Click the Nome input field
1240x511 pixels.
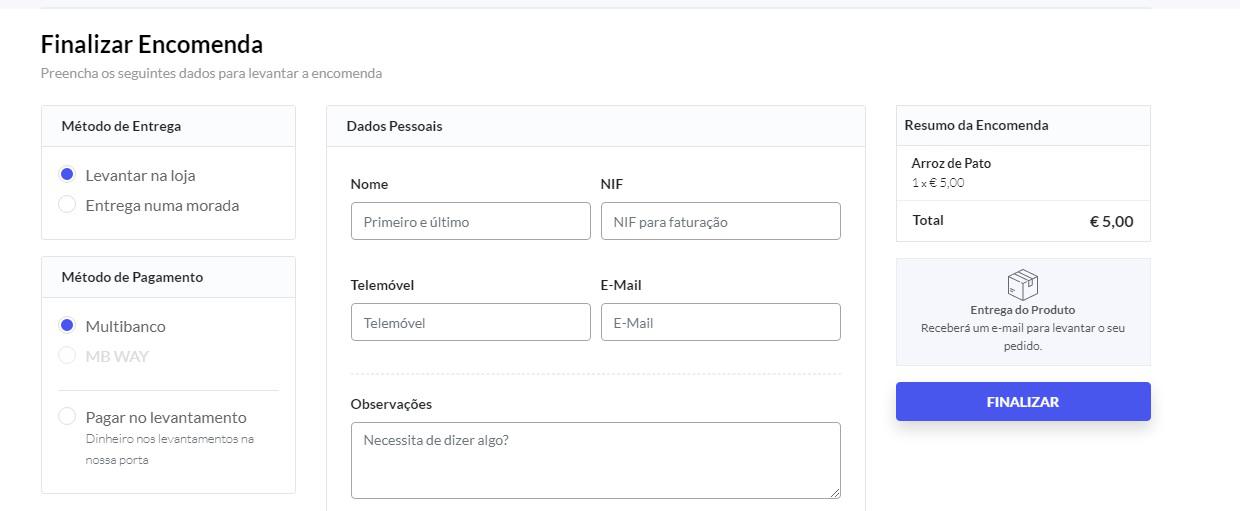(x=470, y=221)
